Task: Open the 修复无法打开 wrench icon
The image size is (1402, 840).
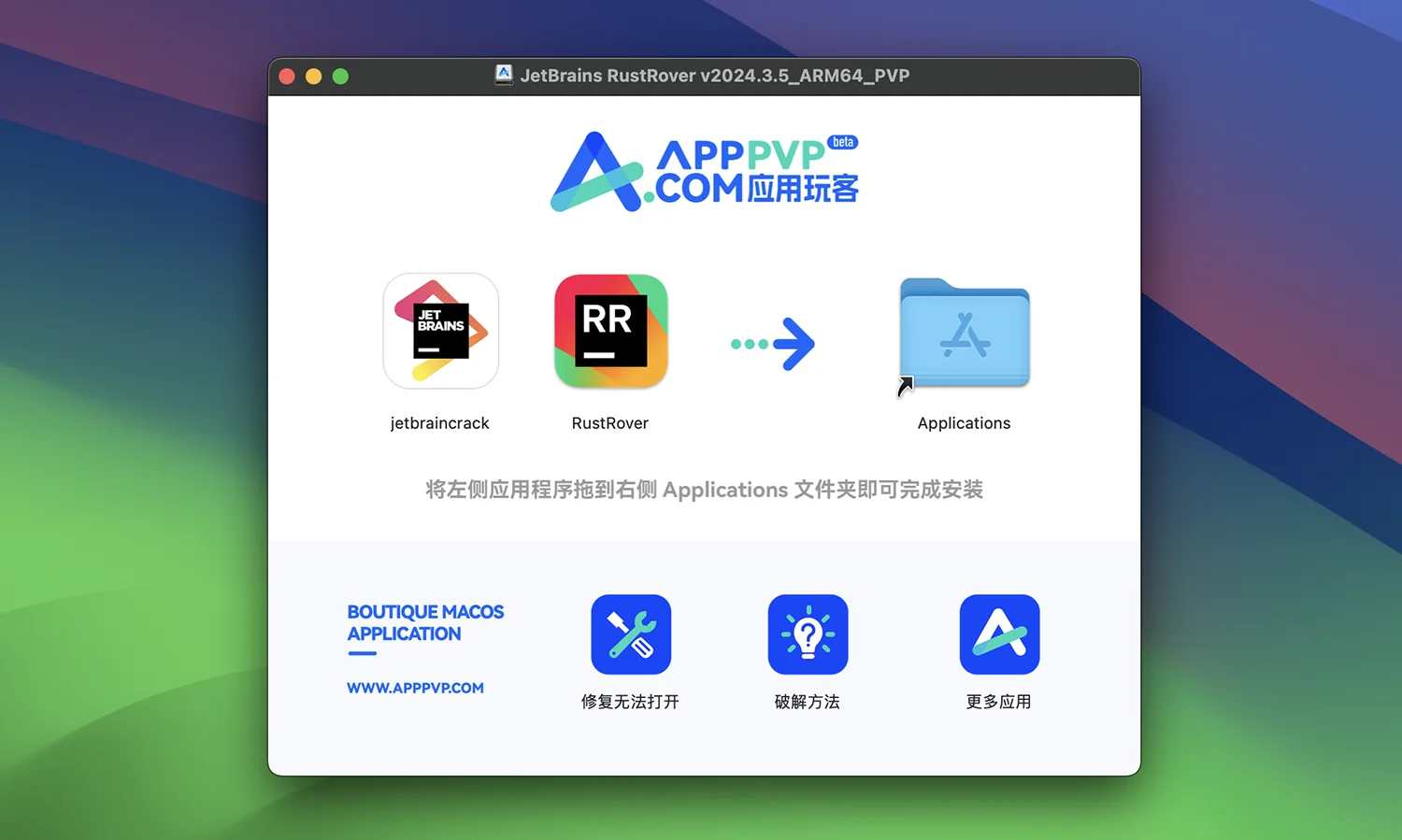Action: tap(631, 634)
